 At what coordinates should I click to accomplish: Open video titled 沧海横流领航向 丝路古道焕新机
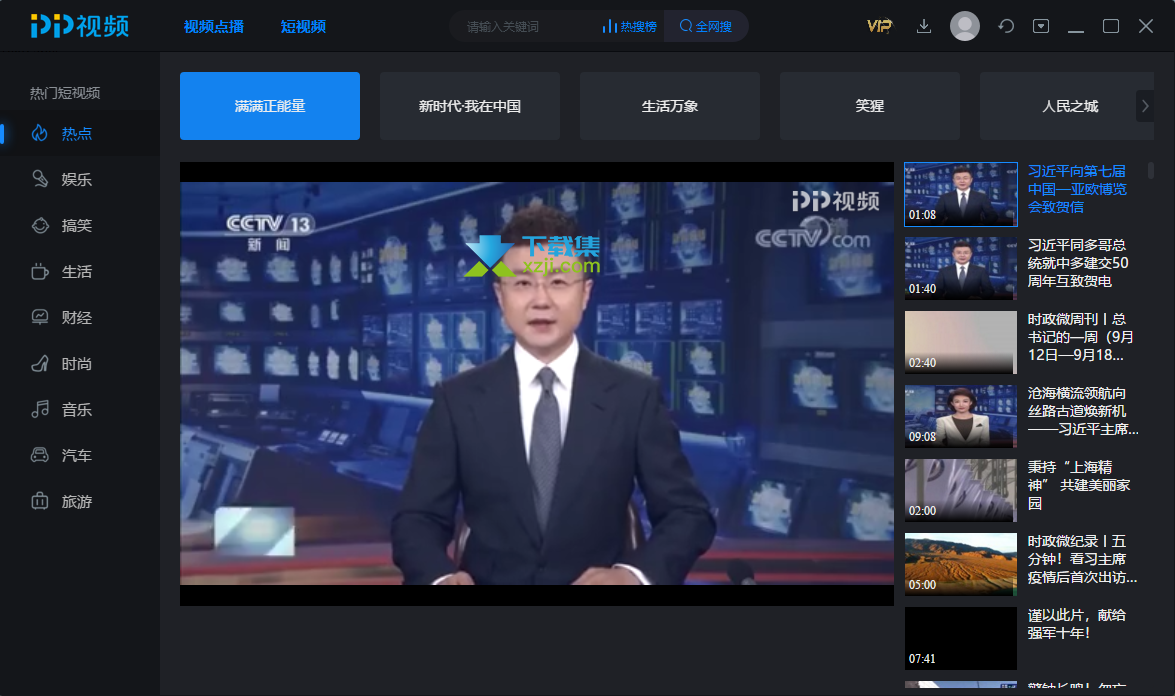(x=1083, y=411)
